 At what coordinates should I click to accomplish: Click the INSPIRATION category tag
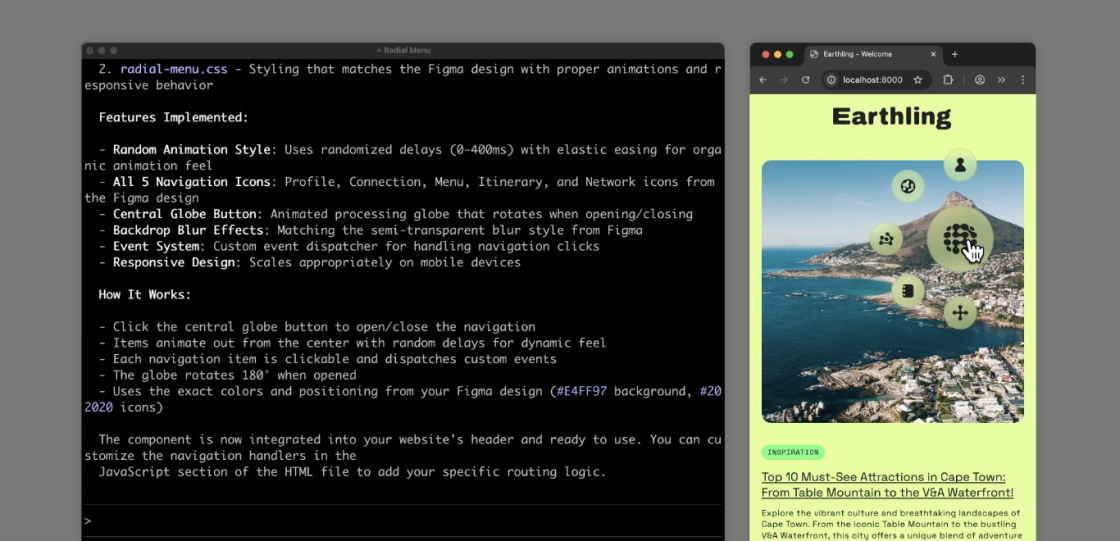(x=792, y=452)
